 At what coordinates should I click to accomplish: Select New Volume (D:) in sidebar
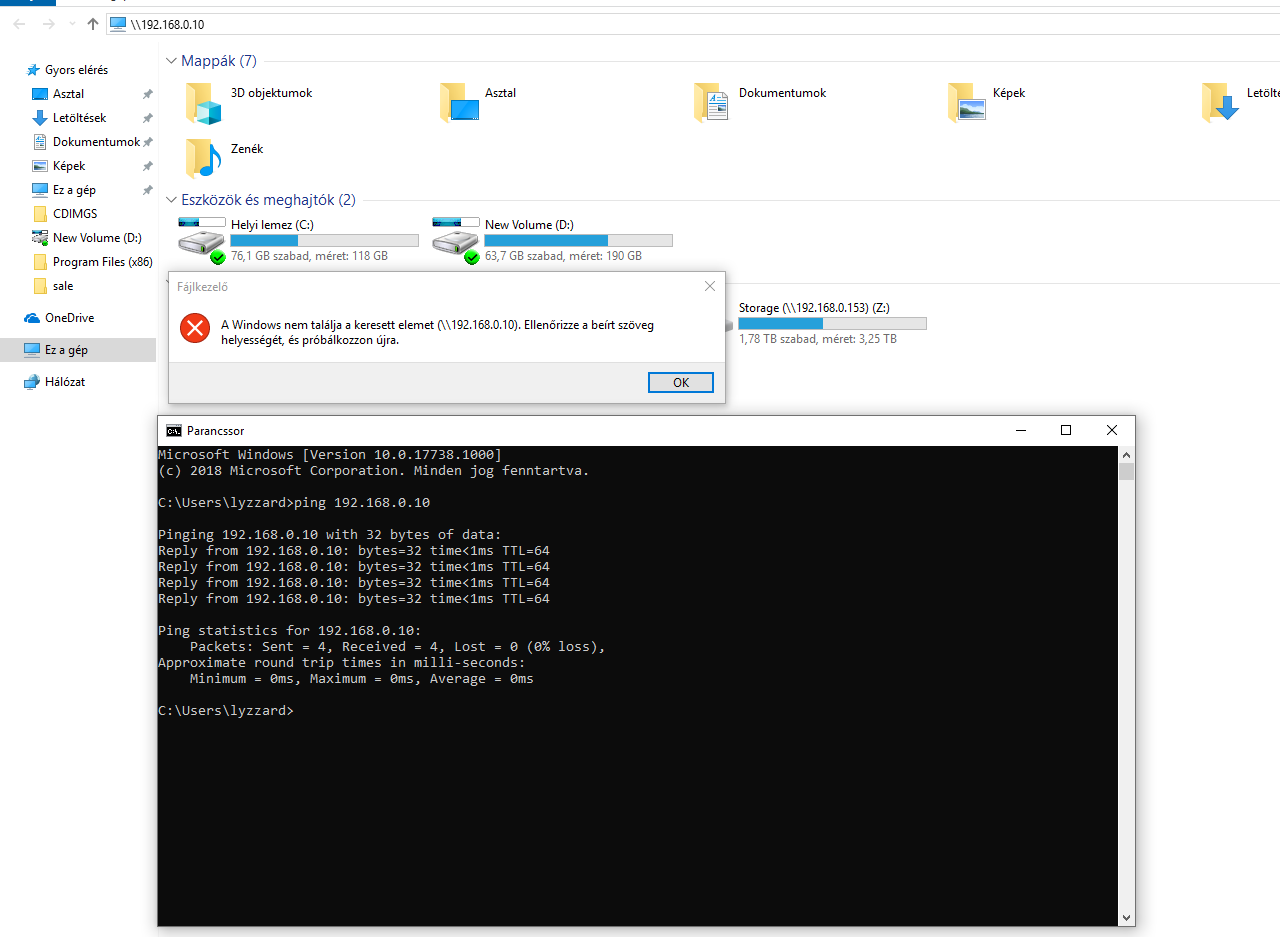click(x=98, y=238)
